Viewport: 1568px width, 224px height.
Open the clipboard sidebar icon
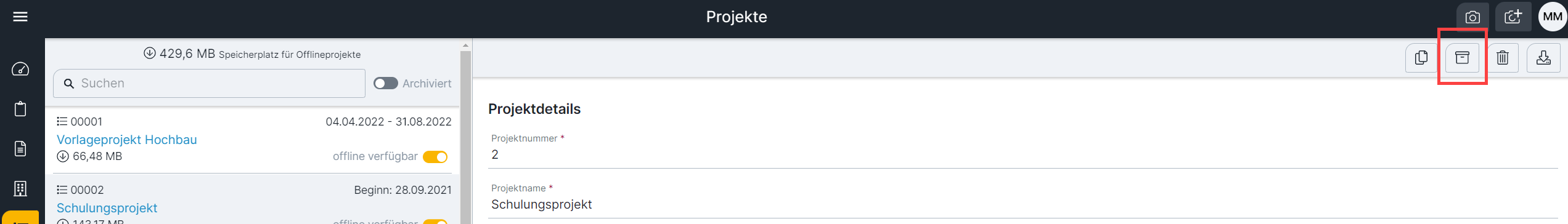20,109
